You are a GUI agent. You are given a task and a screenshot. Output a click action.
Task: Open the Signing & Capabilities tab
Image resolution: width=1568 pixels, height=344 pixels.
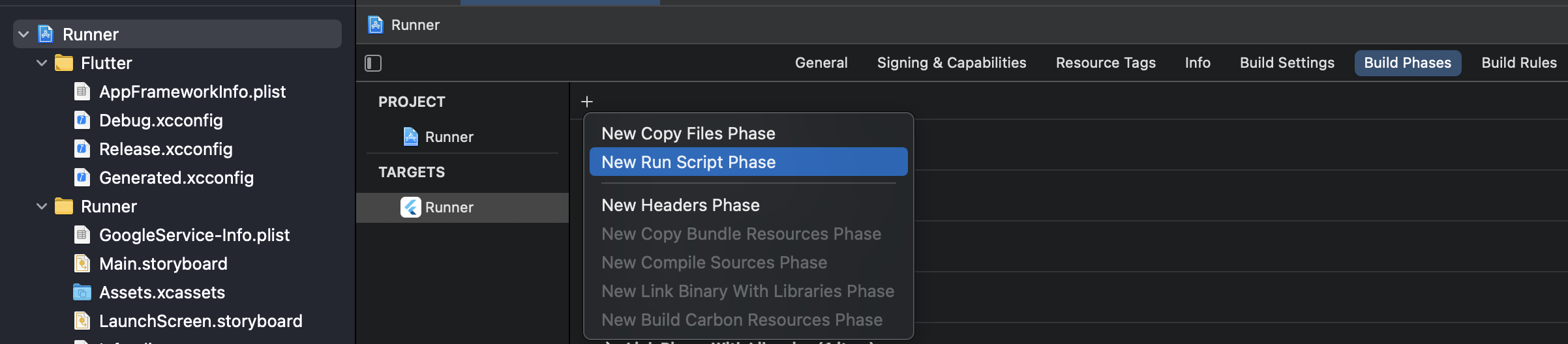pyautogui.click(x=951, y=63)
